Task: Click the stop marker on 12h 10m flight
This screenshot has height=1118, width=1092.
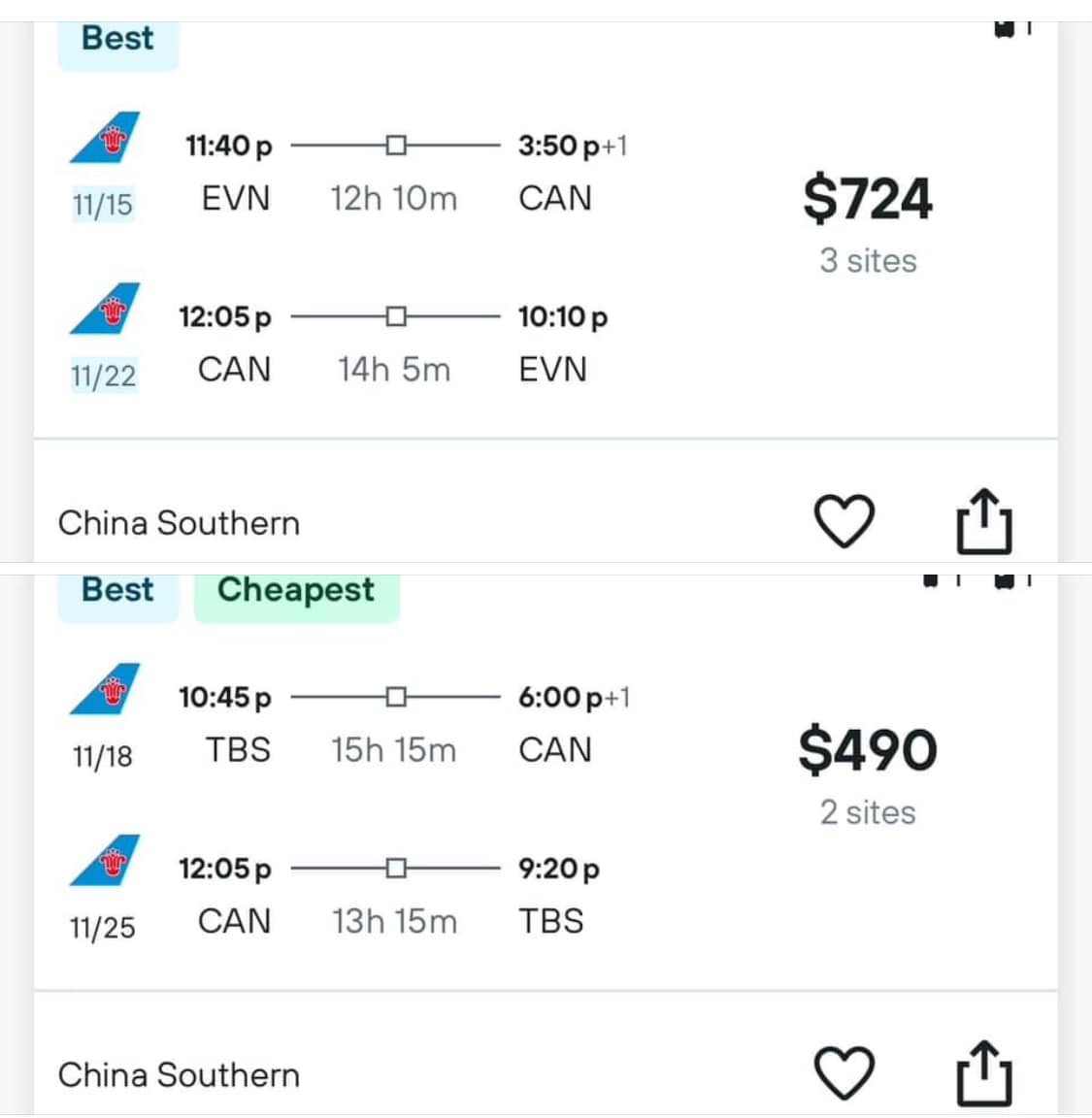Action: (396, 146)
